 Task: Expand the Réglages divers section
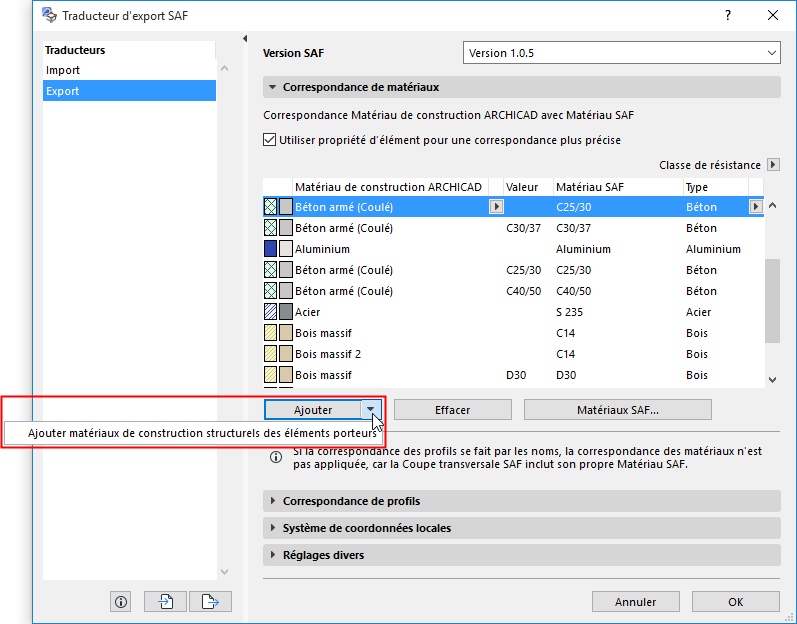coord(273,555)
